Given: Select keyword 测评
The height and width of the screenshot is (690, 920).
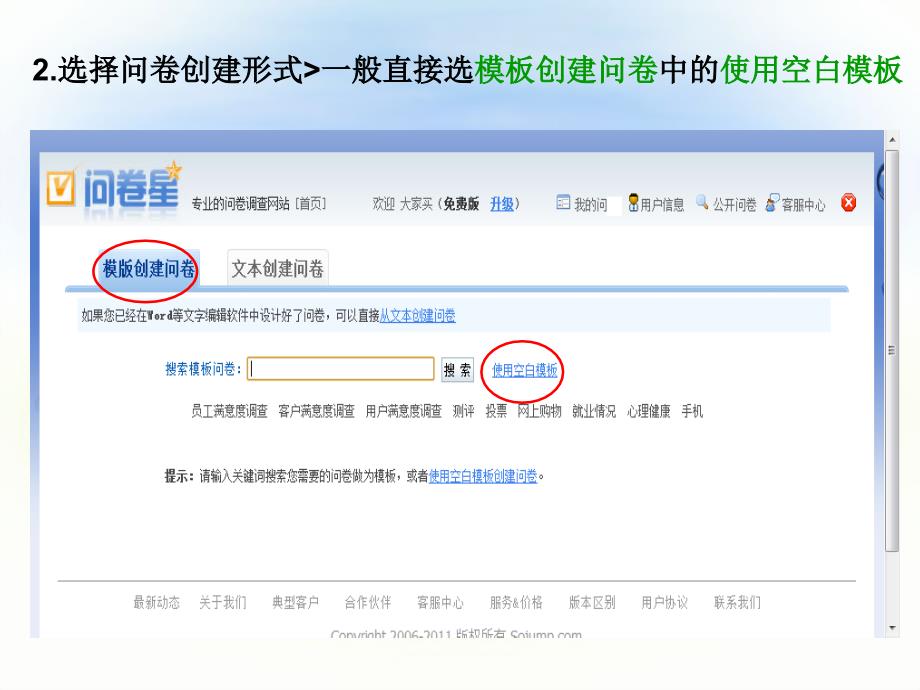Looking at the screenshot, I should [464, 411].
